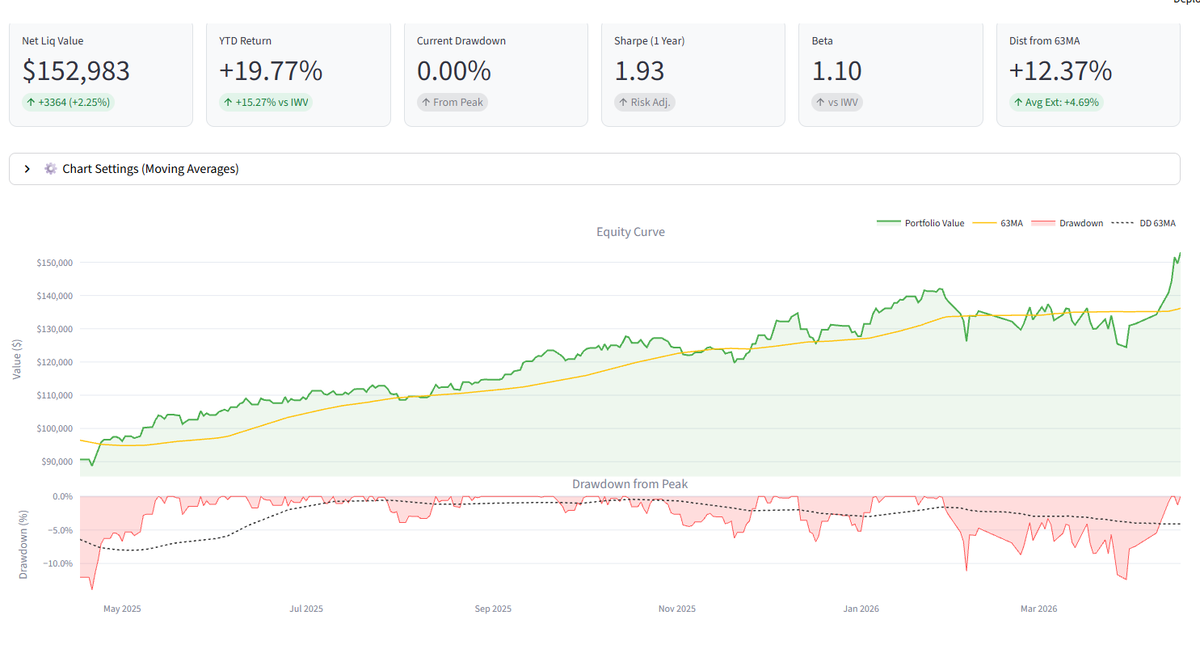Click the Value ($) axis title
The height and width of the screenshot is (649, 1200).
(x=17, y=361)
